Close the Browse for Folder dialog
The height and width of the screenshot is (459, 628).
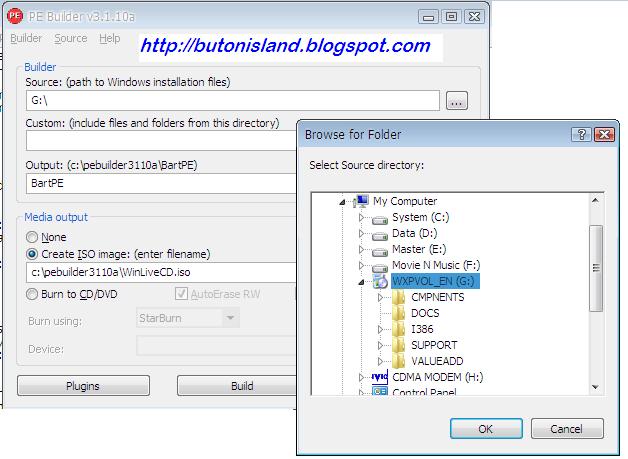point(604,134)
